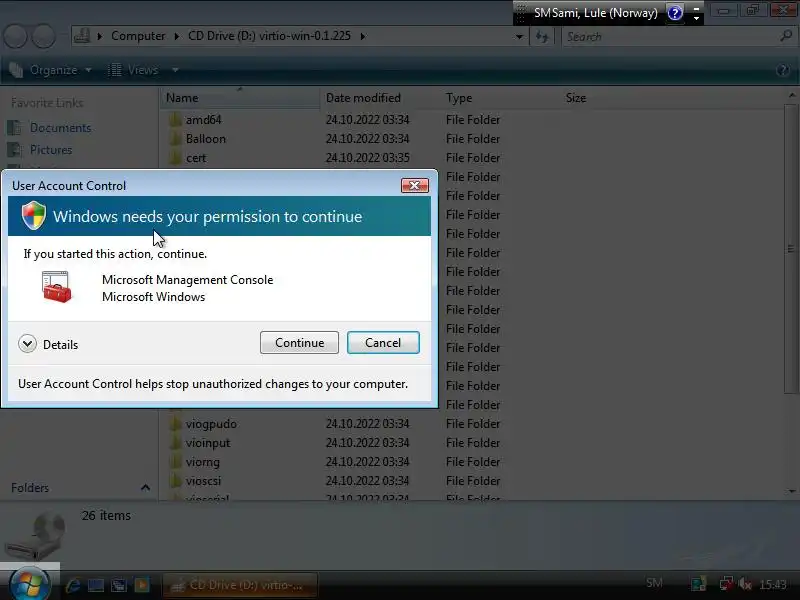
Task: Select the cert folder name
Action: (196, 158)
